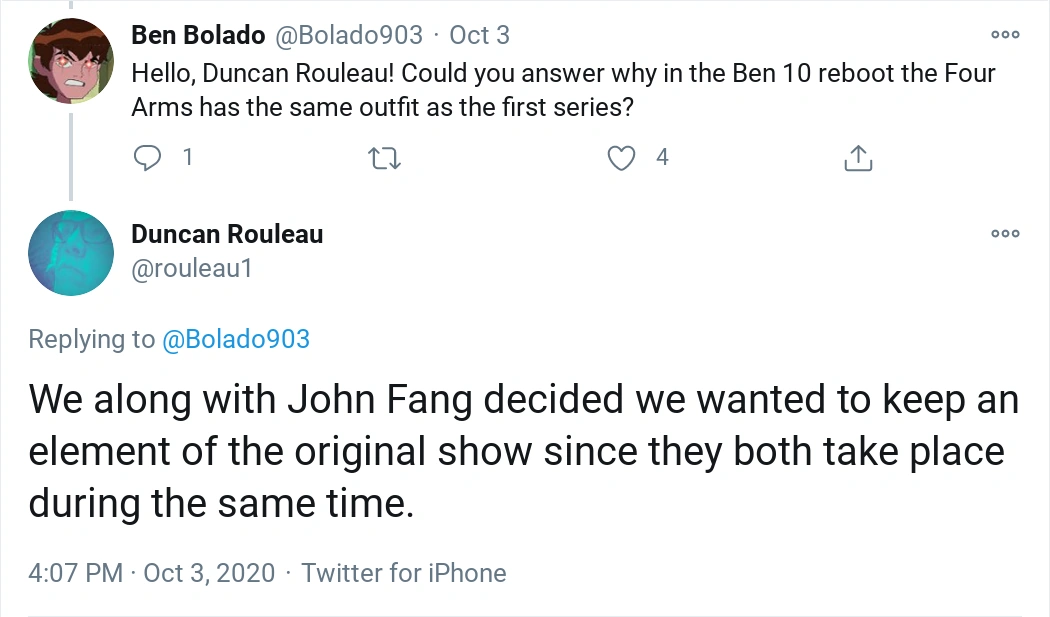Open Duncan Rouleau's display name link

pyautogui.click(x=227, y=234)
